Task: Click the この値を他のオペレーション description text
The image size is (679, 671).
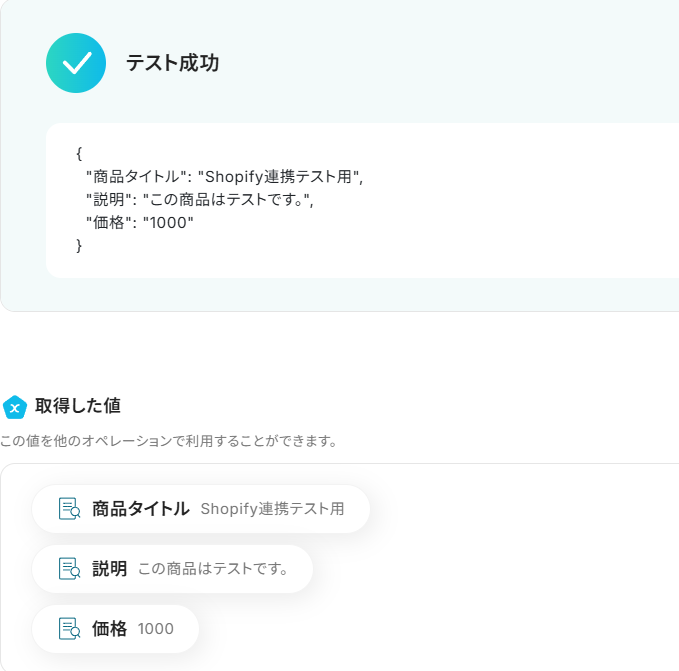Action: [x=168, y=441]
